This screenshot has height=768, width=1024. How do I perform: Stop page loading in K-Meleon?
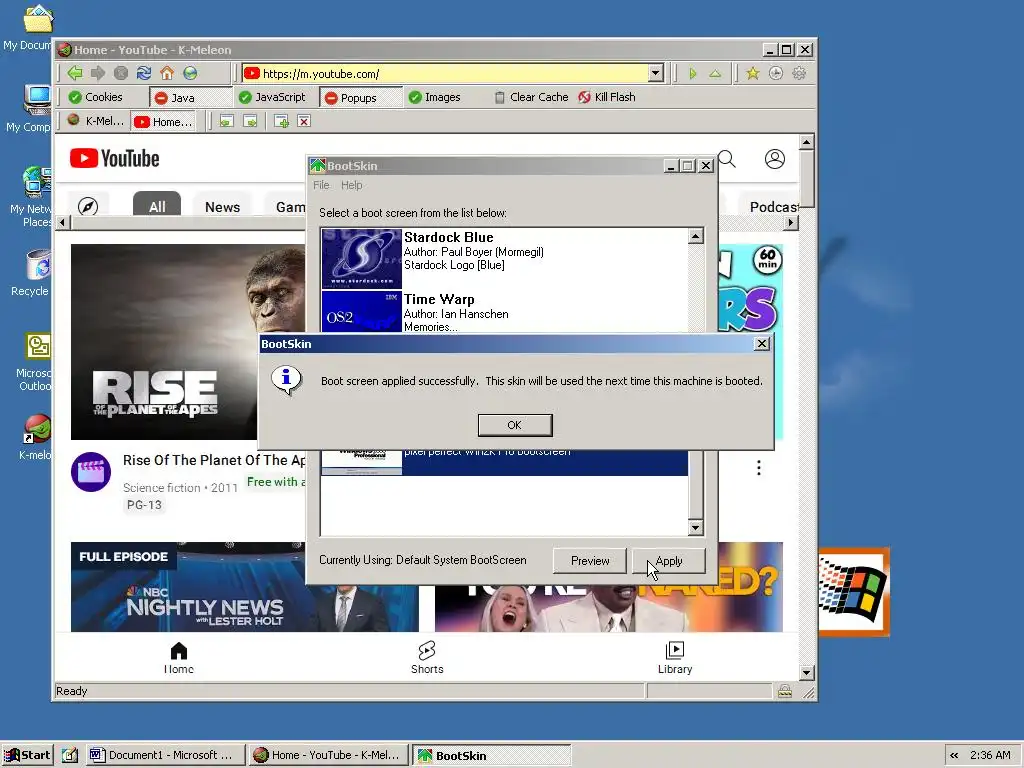click(x=121, y=73)
